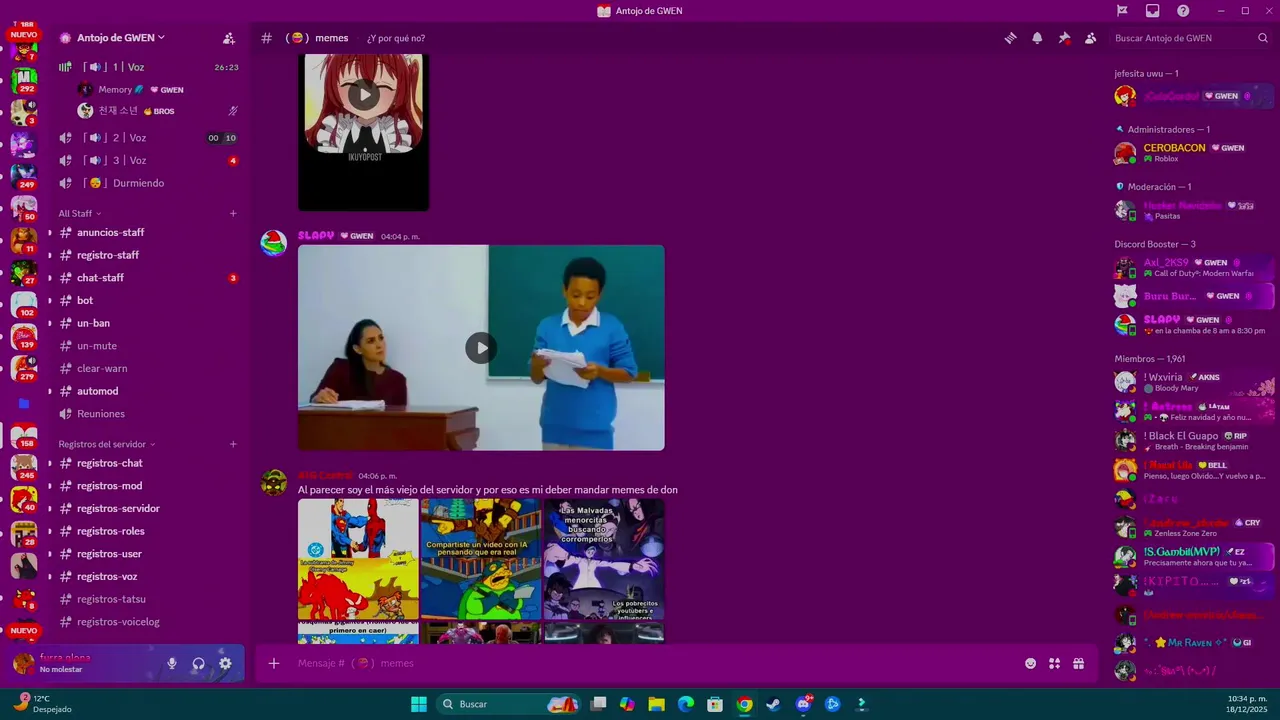The height and width of the screenshot is (720, 1280).
Task: Open the registros-mod channel
Action: [148, 486]
